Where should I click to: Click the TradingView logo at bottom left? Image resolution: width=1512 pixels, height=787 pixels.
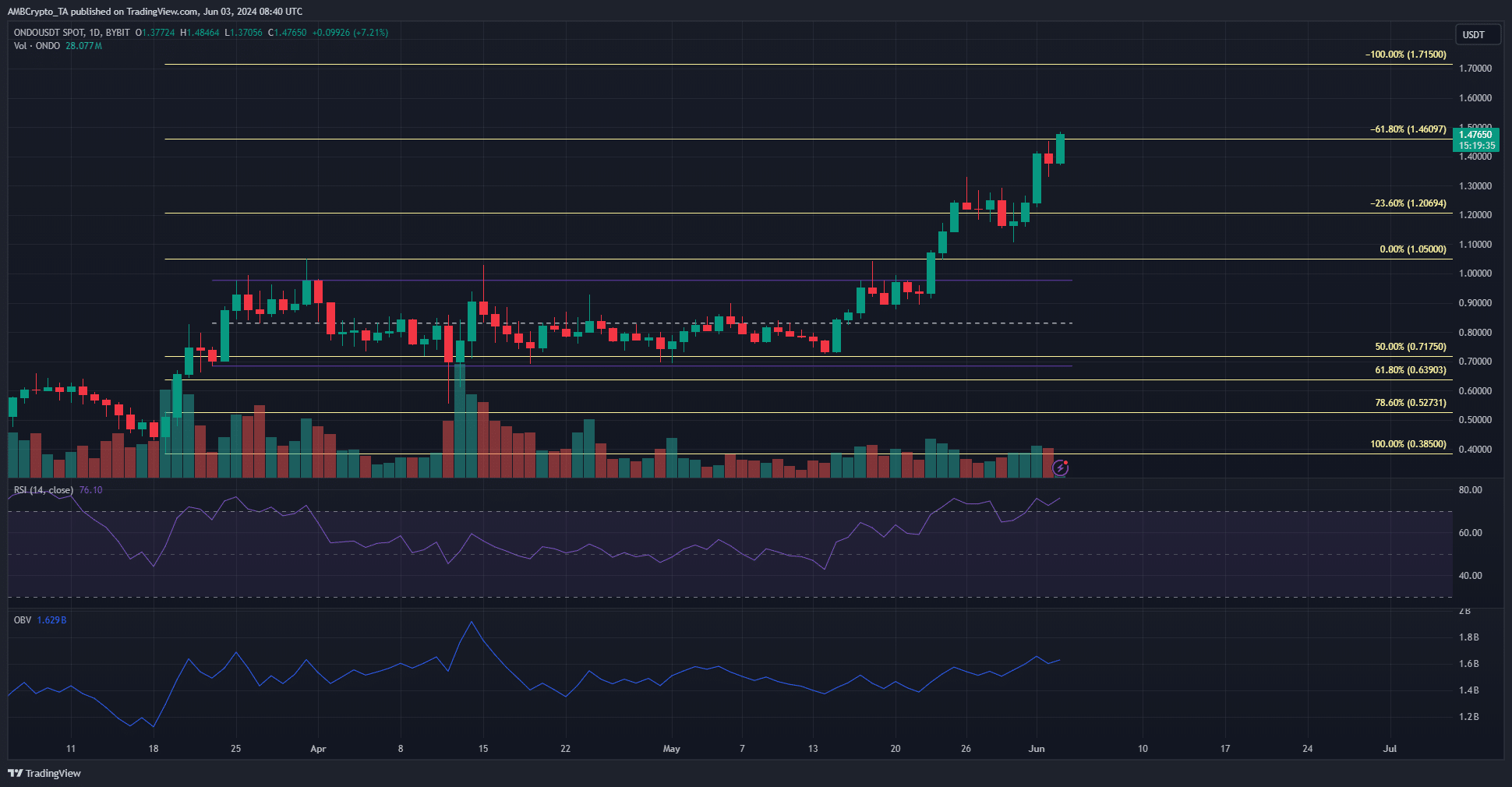tap(44, 773)
